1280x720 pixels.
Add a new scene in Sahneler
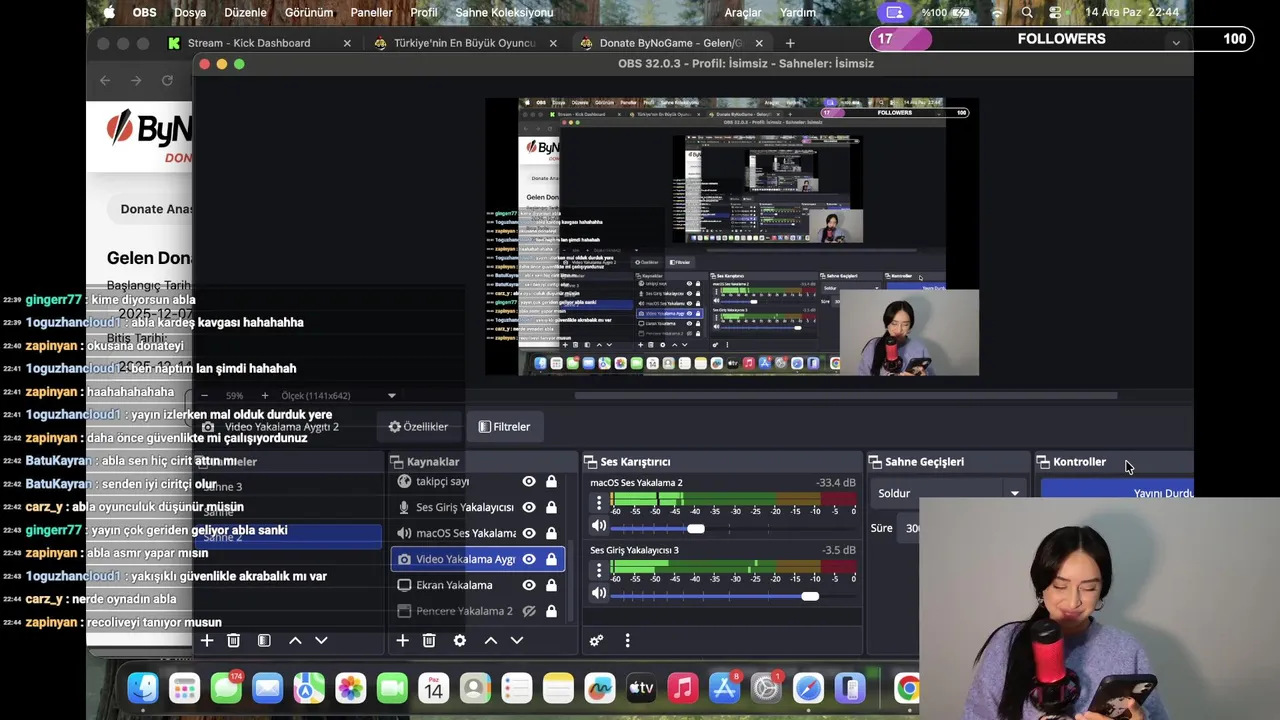[x=207, y=640]
